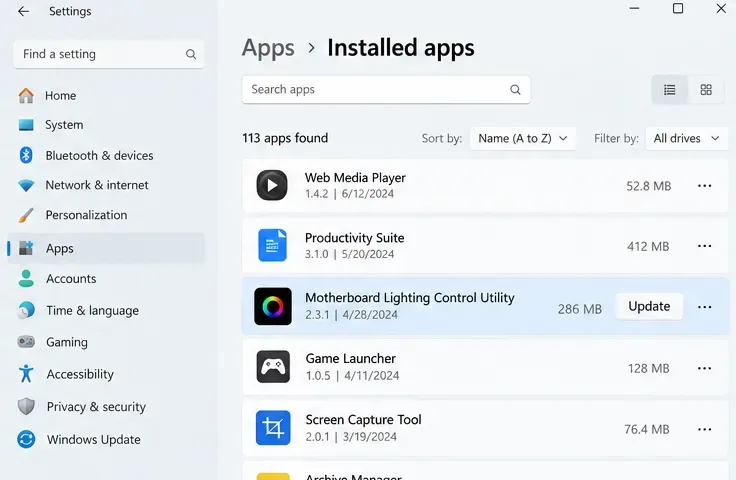Click the Home house icon
This screenshot has width=736, height=480.
point(26,95)
